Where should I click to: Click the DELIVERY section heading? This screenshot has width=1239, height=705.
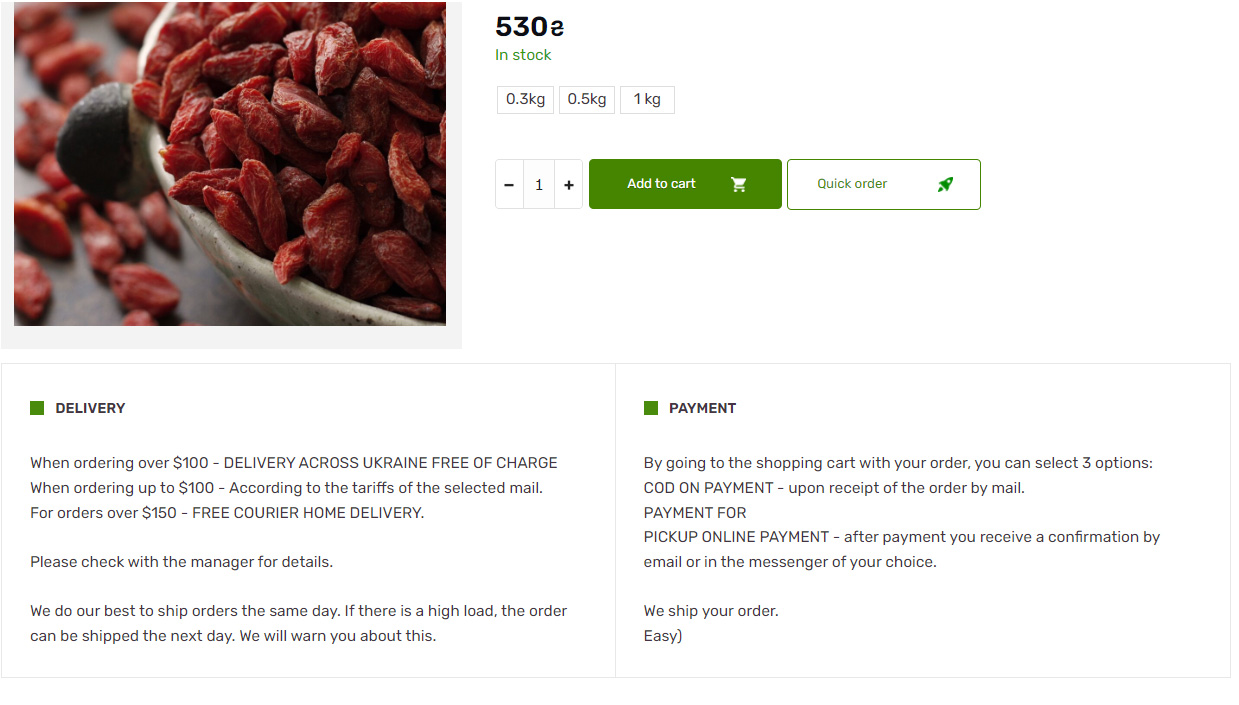coord(90,408)
